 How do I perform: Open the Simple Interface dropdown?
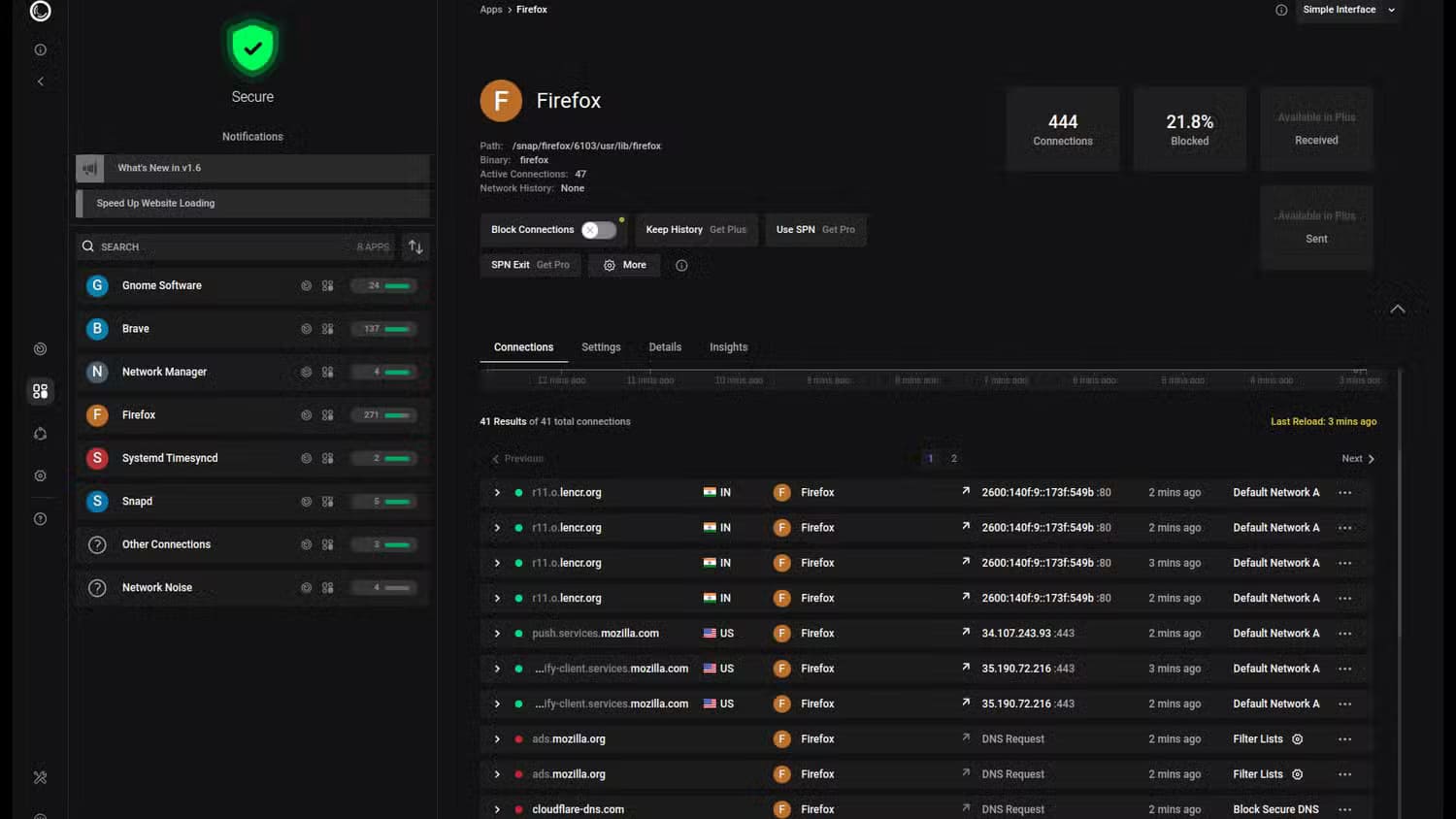click(x=1347, y=10)
